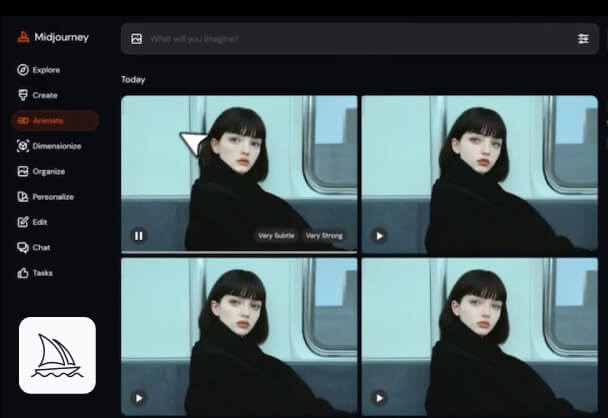Open the Organize icon in sidebar

pyautogui.click(x=23, y=171)
